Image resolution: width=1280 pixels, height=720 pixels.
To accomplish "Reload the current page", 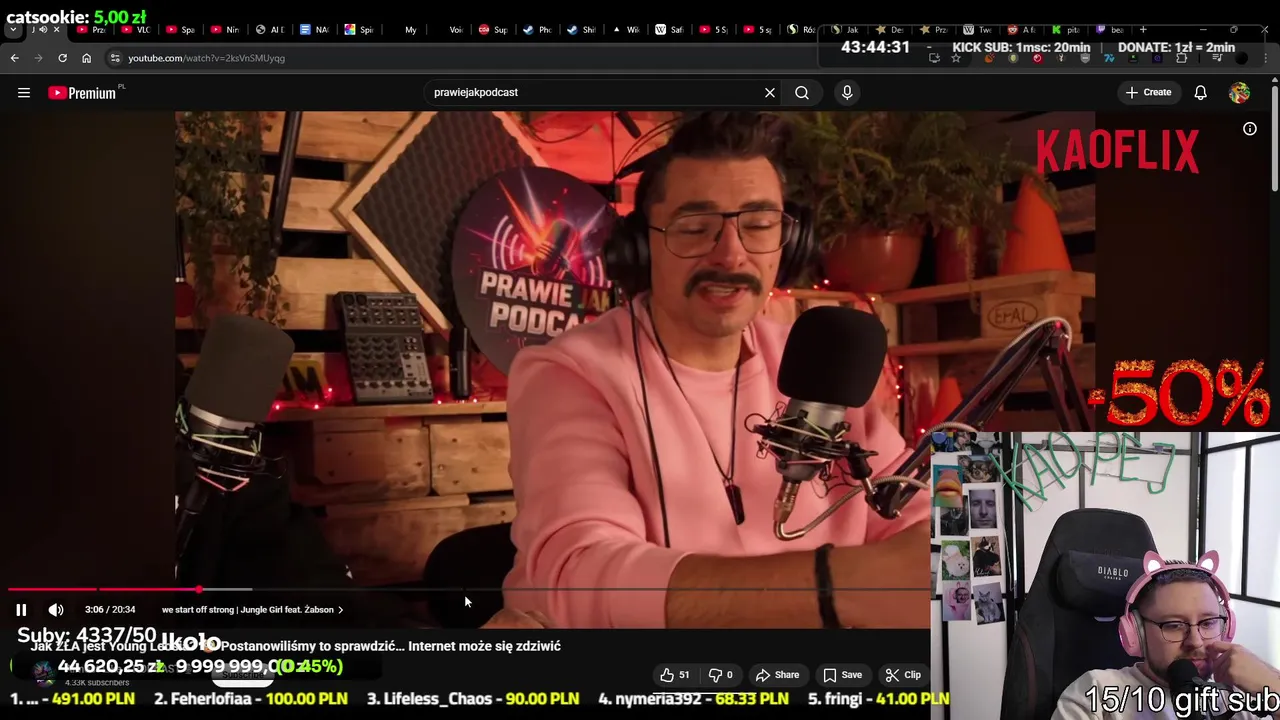I will (62, 58).
